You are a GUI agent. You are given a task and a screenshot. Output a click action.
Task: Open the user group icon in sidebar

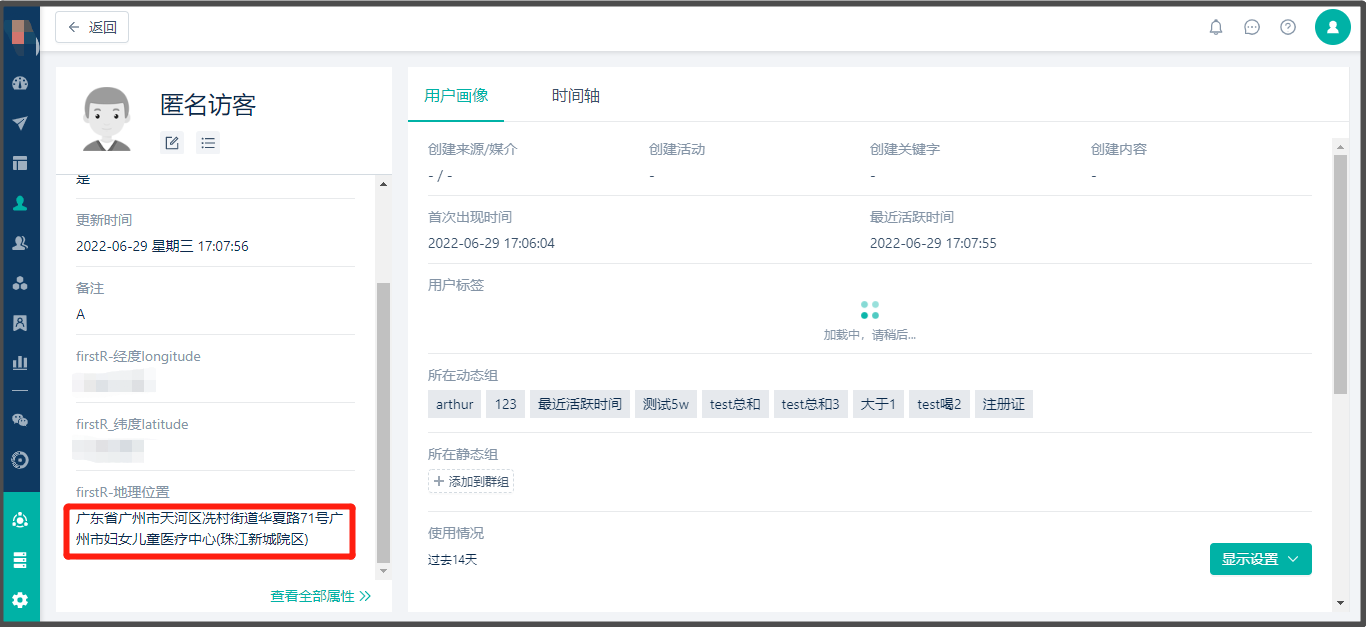click(20, 243)
